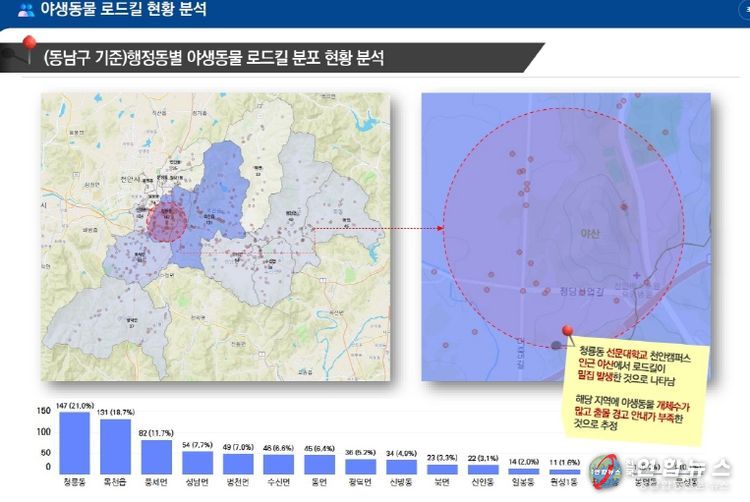750x502 pixels.
Task: Select the 풍세면 bar showing 82
Action: 155,456
